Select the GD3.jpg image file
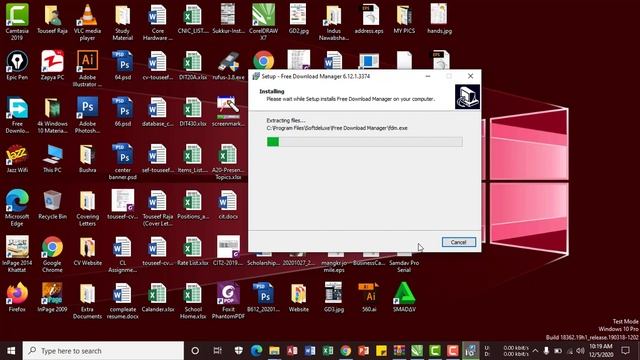This screenshot has width=640, height=360. point(333,297)
